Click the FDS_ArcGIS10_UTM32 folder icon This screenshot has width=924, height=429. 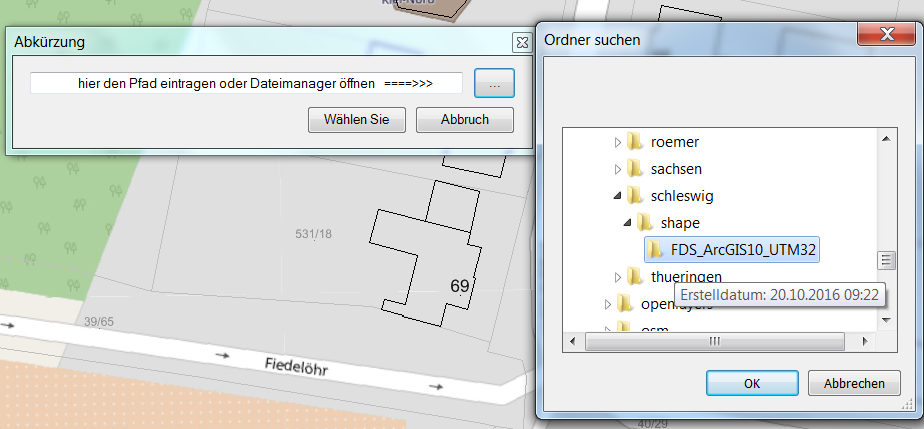click(x=655, y=249)
